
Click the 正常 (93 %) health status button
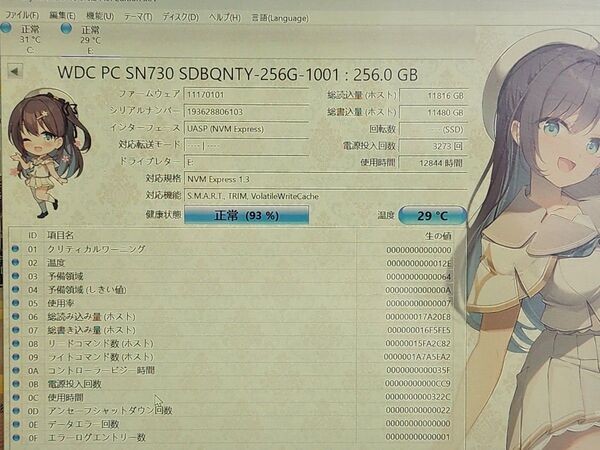click(x=246, y=215)
